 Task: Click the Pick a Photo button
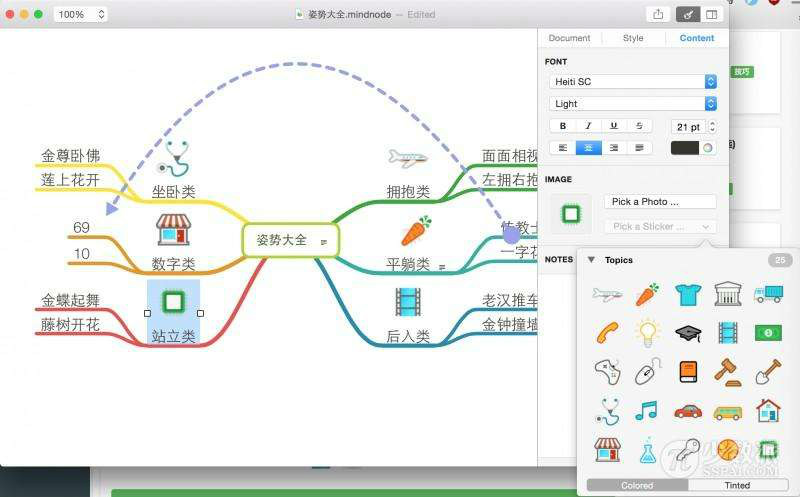coord(660,202)
